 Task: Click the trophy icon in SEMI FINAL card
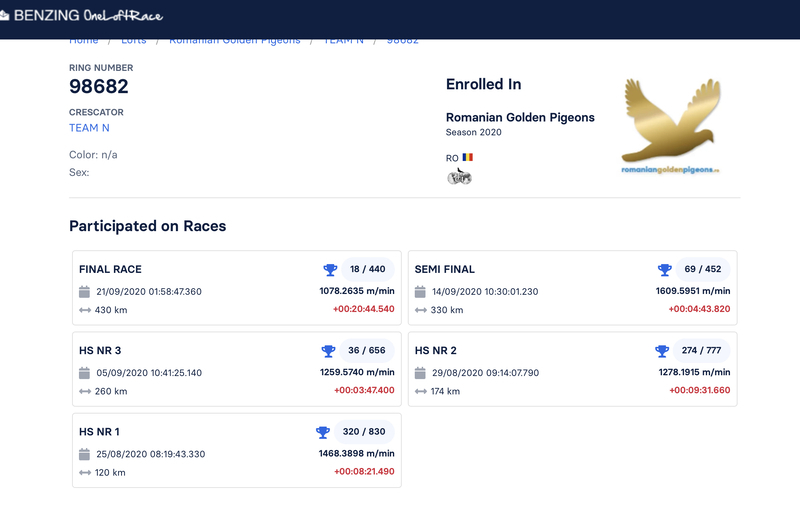[664, 270]
